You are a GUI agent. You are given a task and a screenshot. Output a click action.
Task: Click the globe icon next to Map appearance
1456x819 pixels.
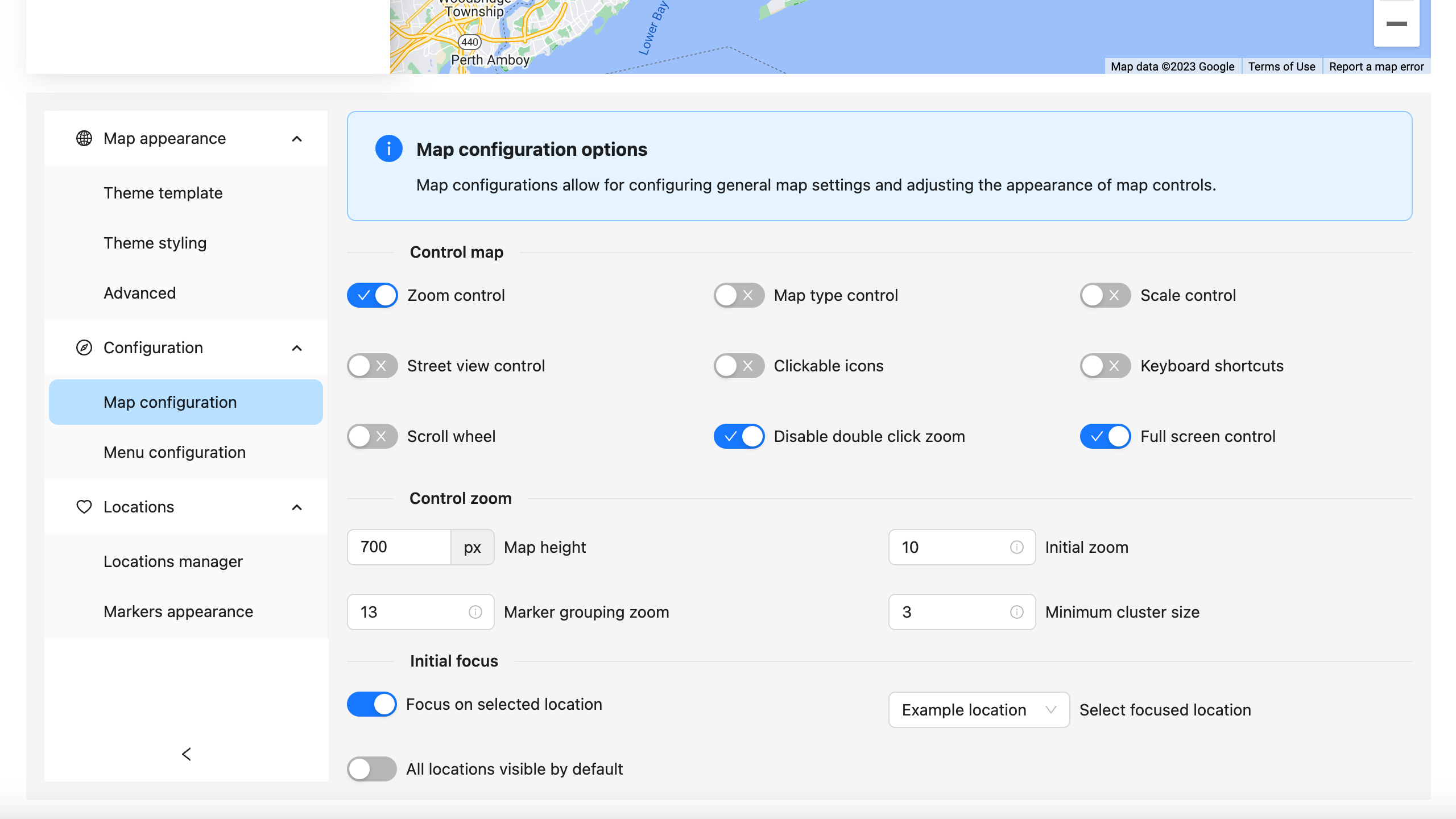84,138
